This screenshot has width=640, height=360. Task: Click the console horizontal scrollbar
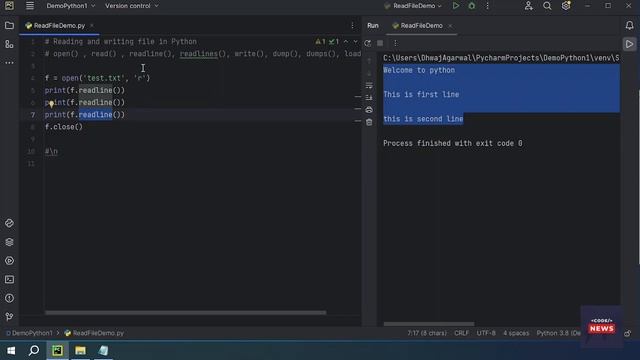(x=429, y=324)
